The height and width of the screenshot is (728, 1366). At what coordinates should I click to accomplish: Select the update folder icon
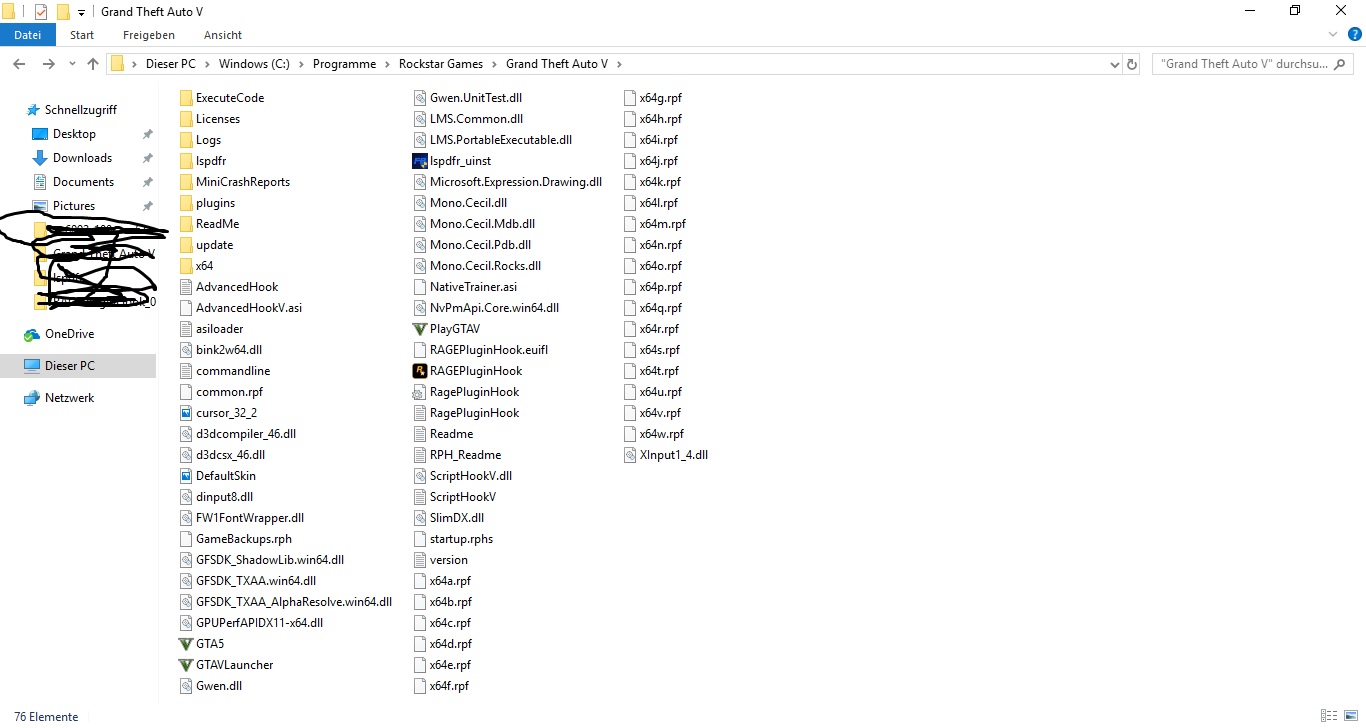point(185,245)
